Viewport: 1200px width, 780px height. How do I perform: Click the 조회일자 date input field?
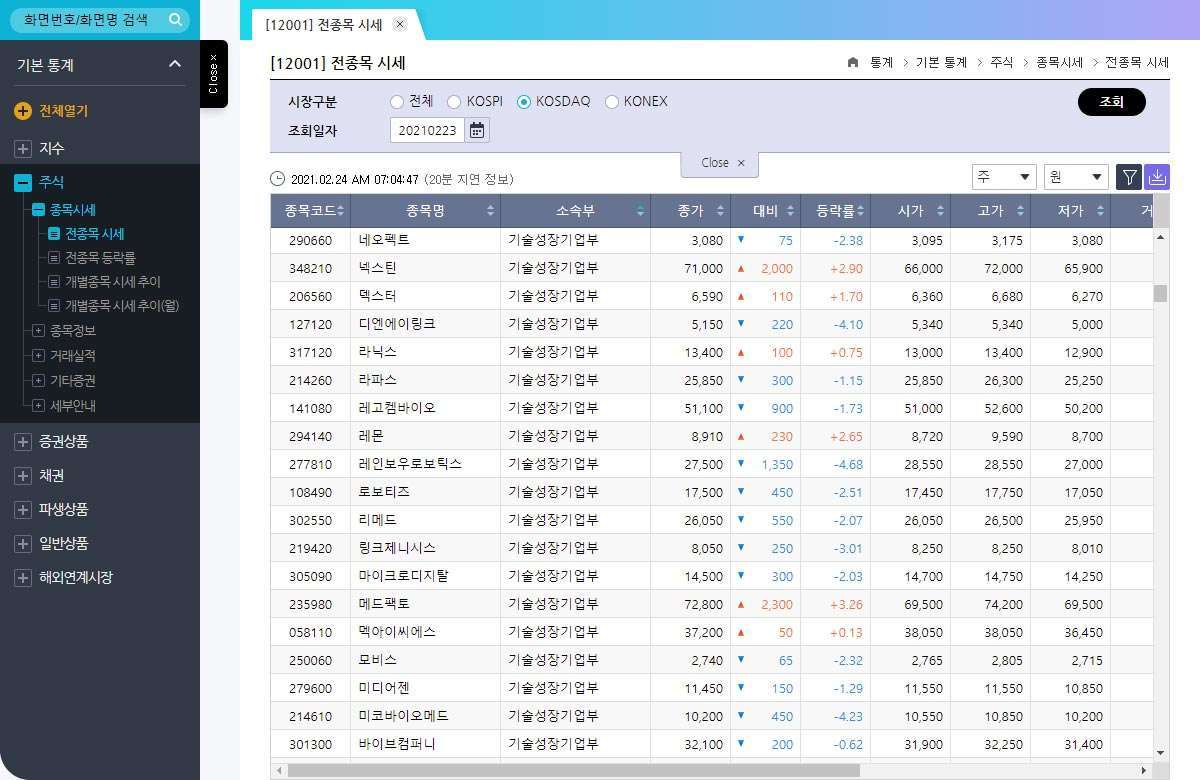pyautogui.click(x=427, y=130)
